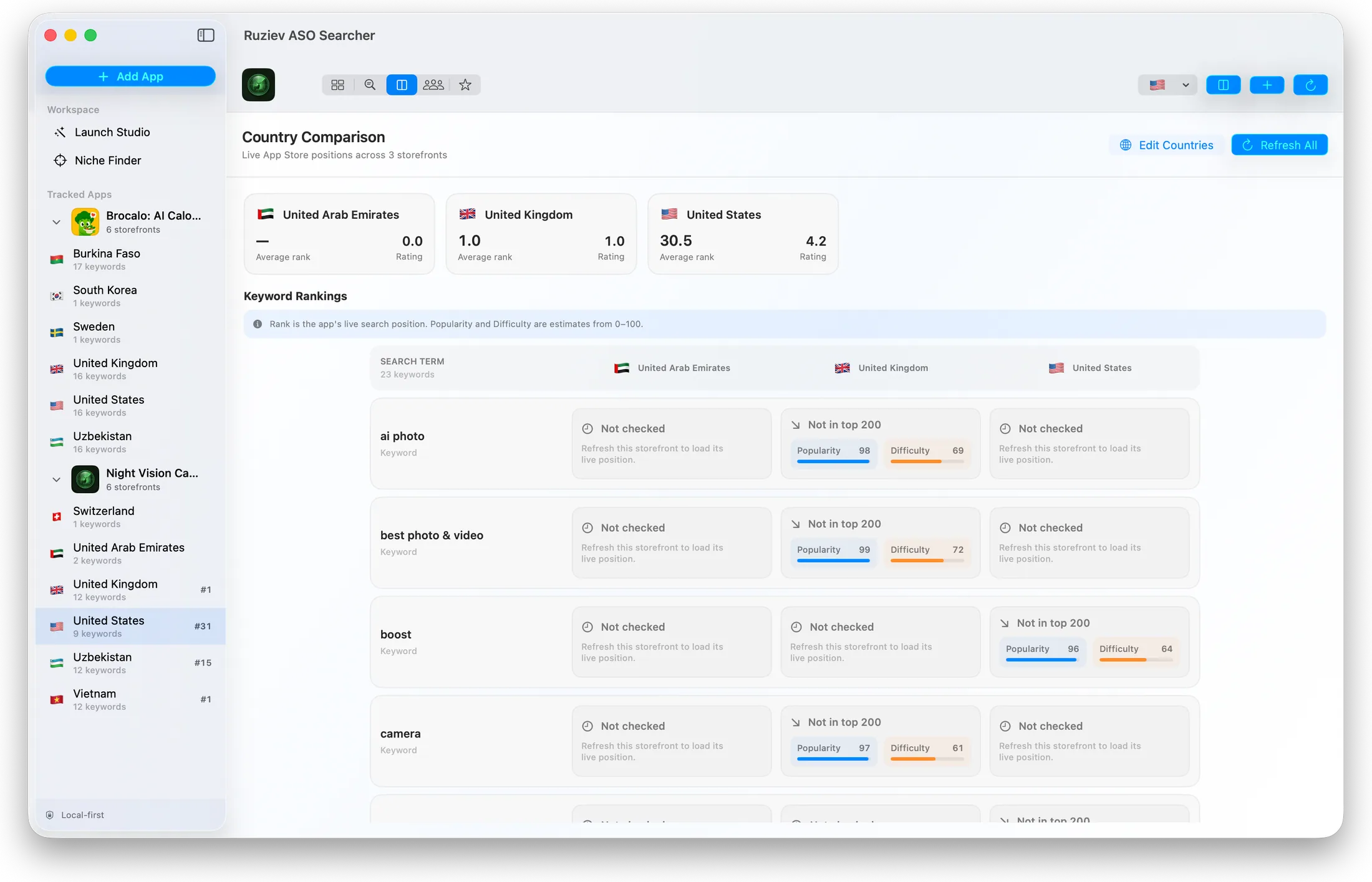Open the favorites star view

click(465, 85)
